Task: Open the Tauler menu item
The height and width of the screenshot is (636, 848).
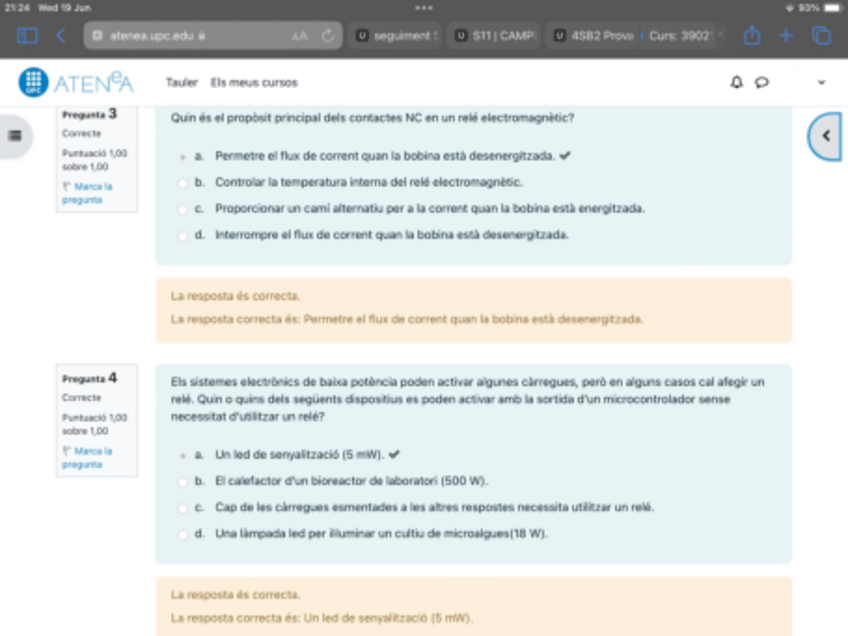Action: [x=182, y=83]
